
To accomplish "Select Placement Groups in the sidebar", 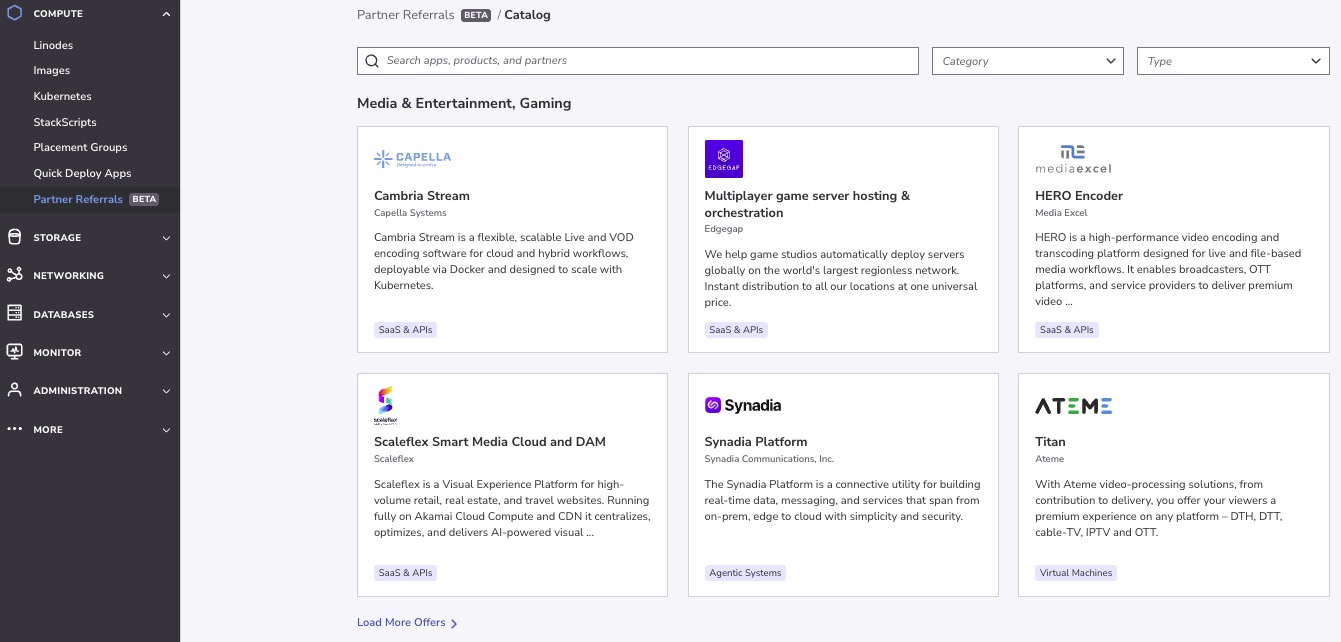I will 80,147.
